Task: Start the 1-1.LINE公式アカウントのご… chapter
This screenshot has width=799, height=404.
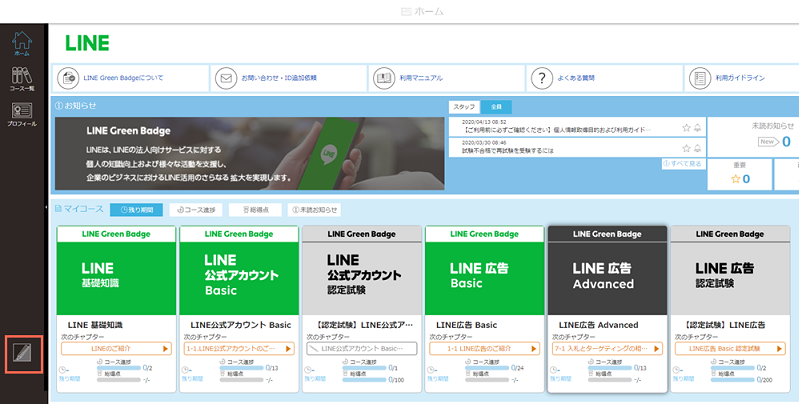Action: [239, 348]
